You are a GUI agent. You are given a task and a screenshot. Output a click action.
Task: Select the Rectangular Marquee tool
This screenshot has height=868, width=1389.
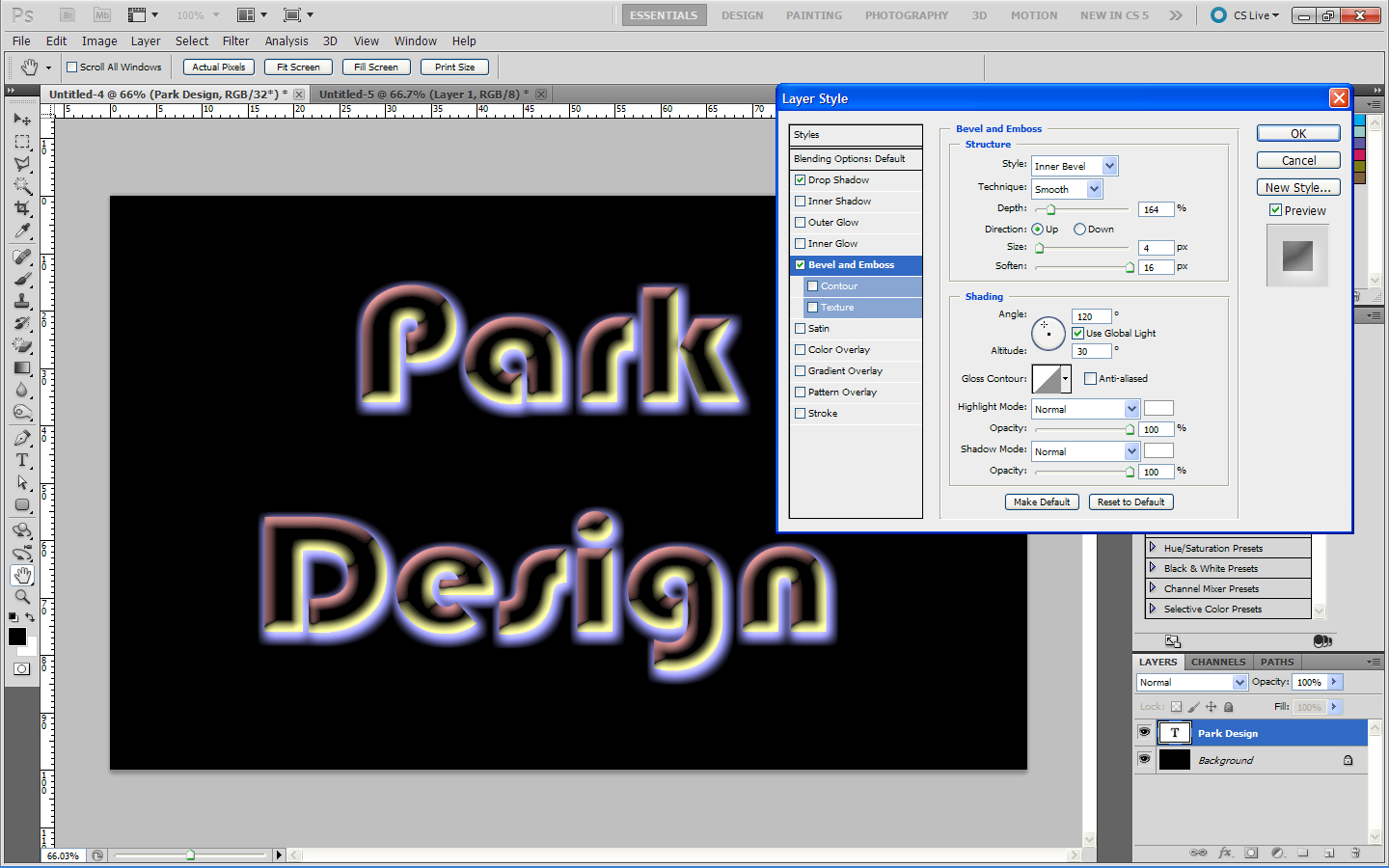pyautogui.click(x=22, y=142)
